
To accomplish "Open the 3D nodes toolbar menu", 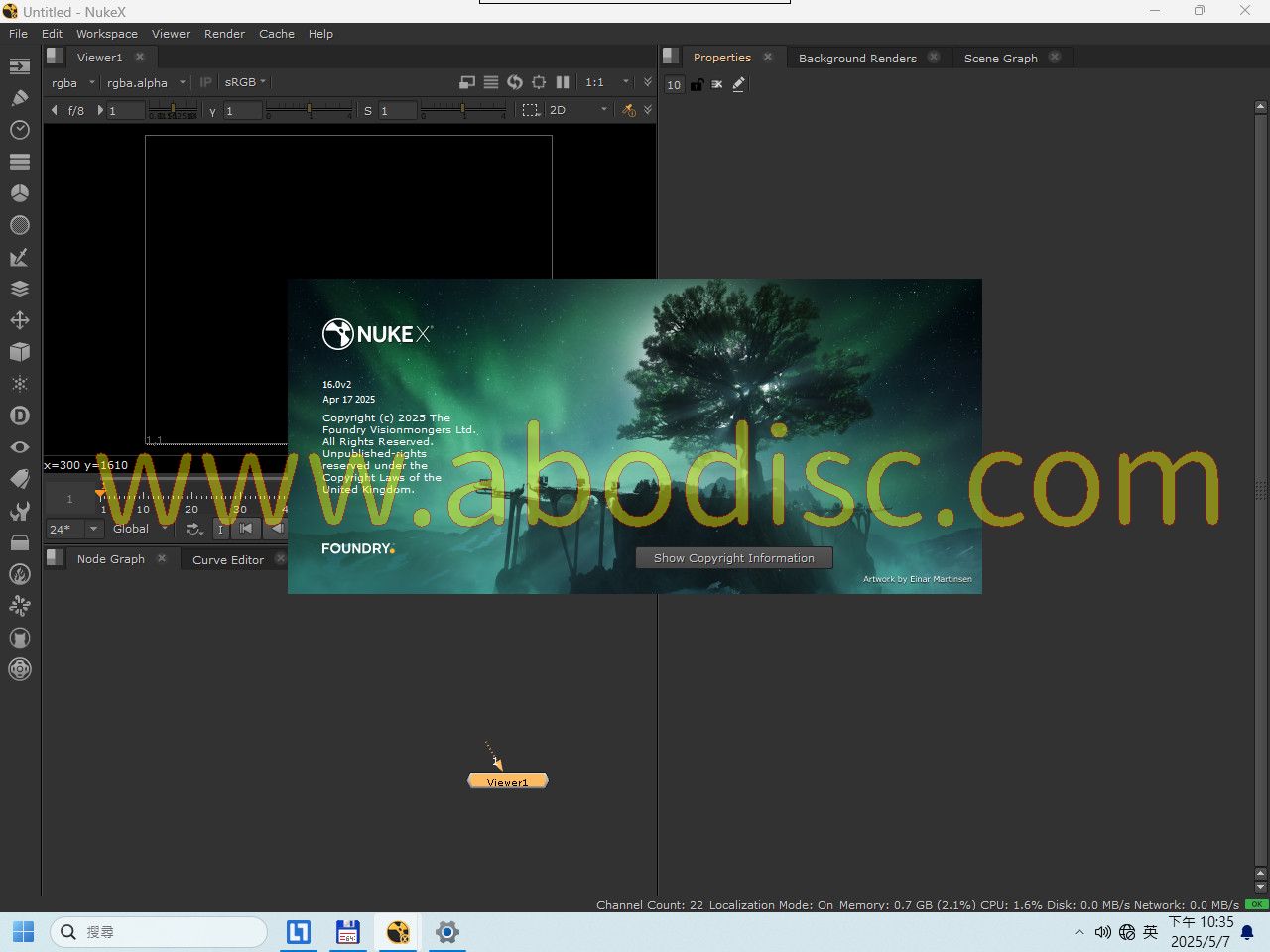I will (20, 352).
